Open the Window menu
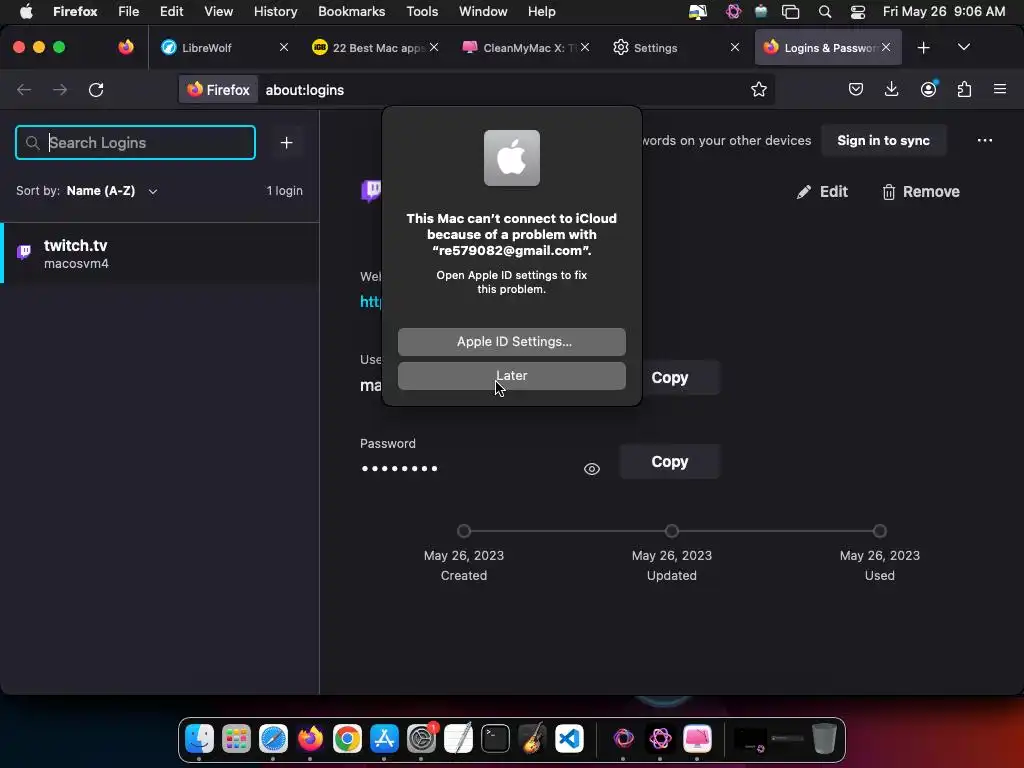 [x=483, y=12]
